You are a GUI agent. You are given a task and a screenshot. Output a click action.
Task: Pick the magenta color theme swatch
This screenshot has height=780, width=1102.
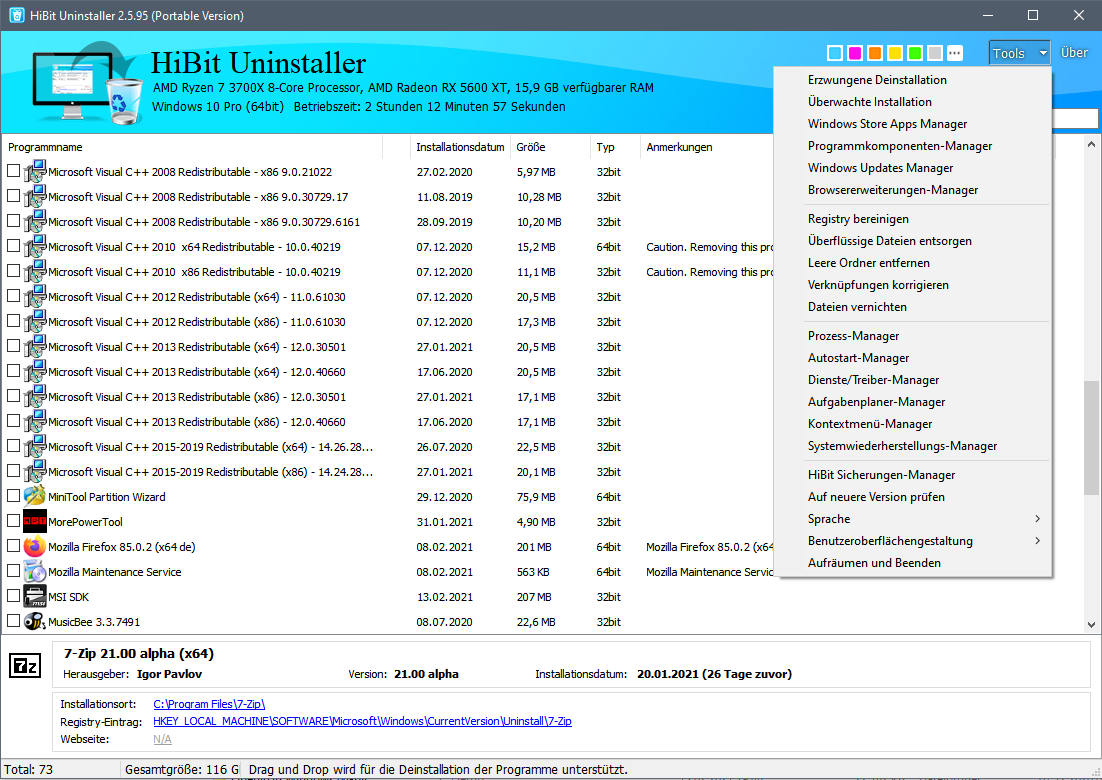pyautogui.click(x=855, y=53)
